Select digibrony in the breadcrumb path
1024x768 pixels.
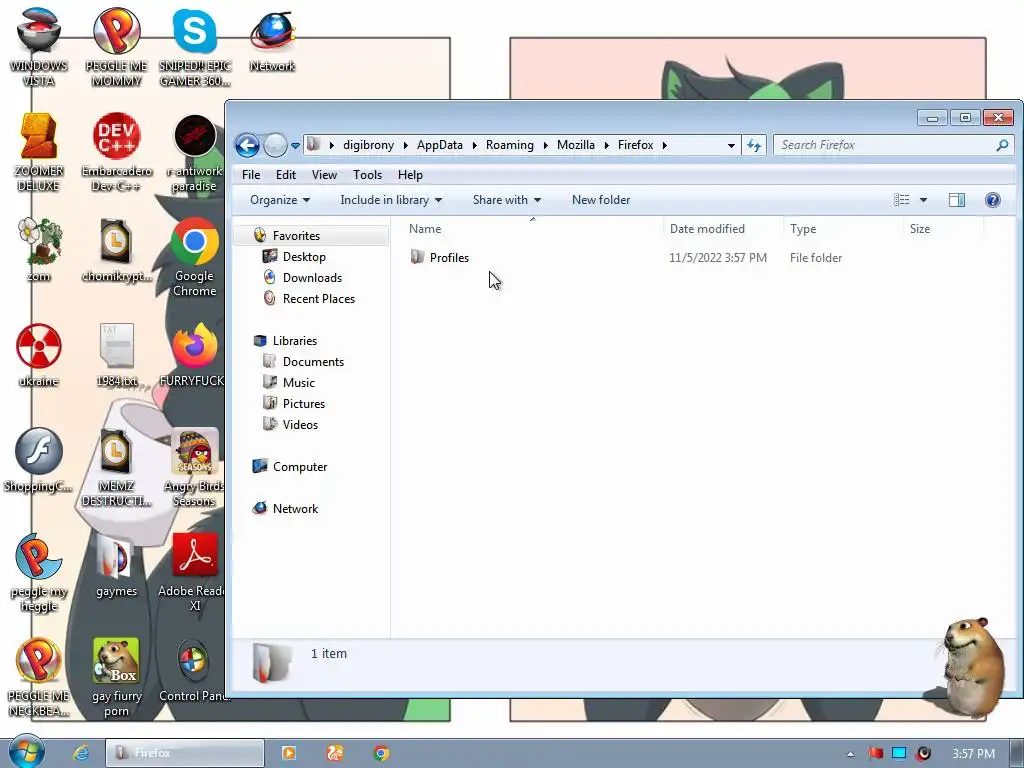368,145
